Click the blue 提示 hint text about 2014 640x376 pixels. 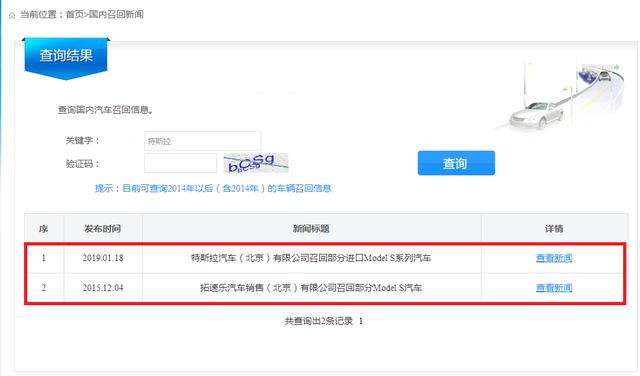click(x=213, y=188)
